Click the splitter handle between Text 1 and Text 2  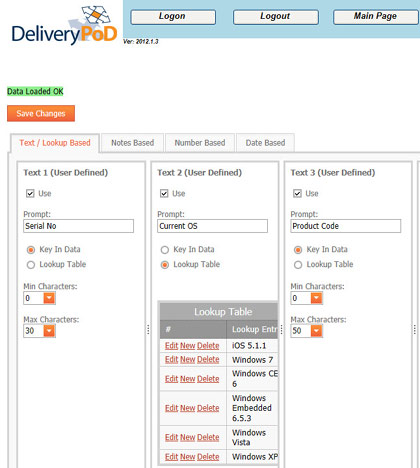tap(148, 329)
